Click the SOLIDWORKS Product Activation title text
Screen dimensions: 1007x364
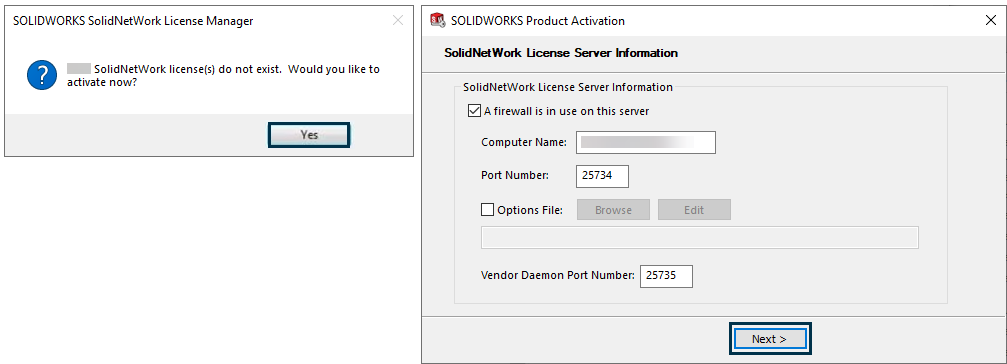point(538,21)
